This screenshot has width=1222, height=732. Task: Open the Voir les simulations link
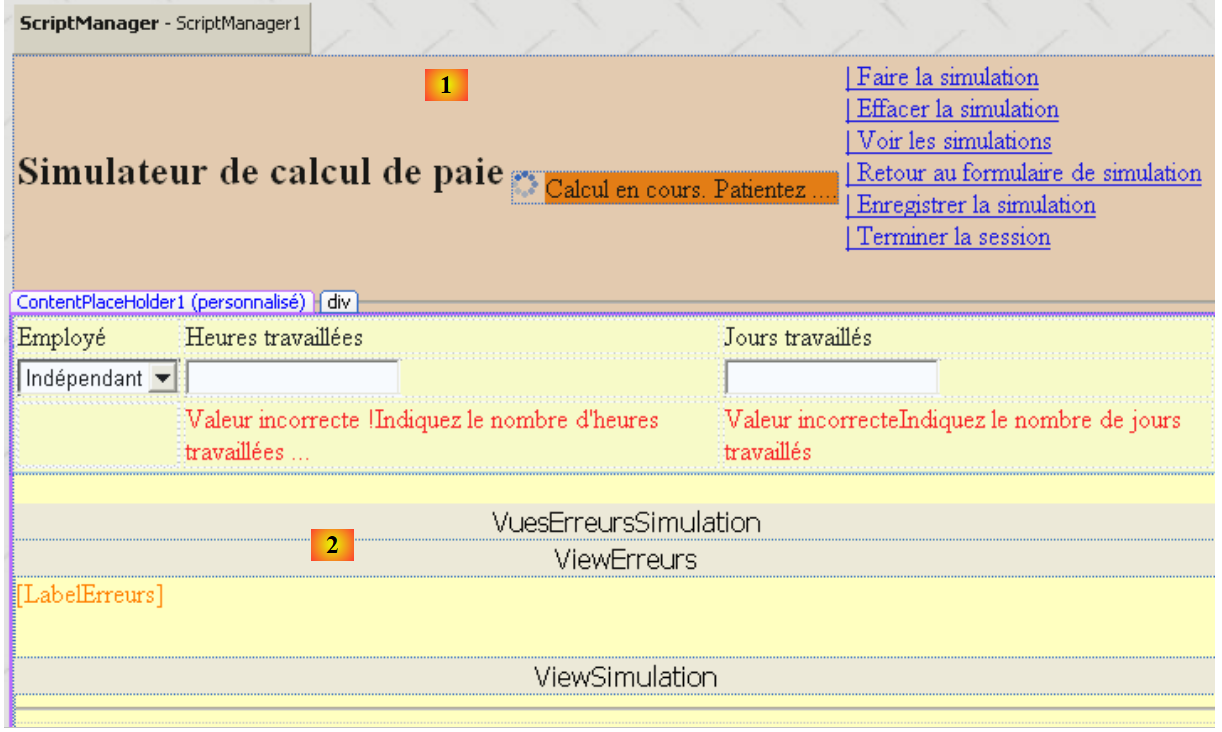(948, 141)
